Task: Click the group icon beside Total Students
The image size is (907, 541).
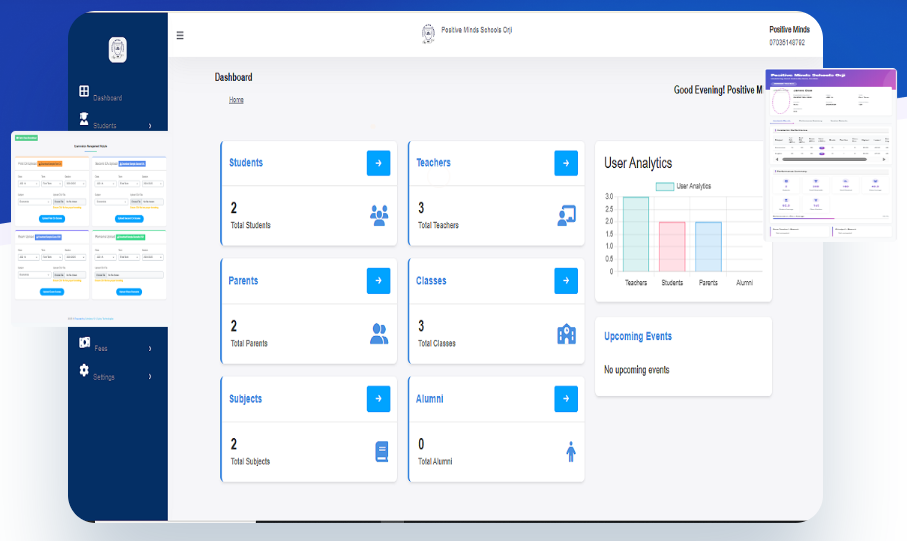Action: pyautogui.click(x=379, y=215)
